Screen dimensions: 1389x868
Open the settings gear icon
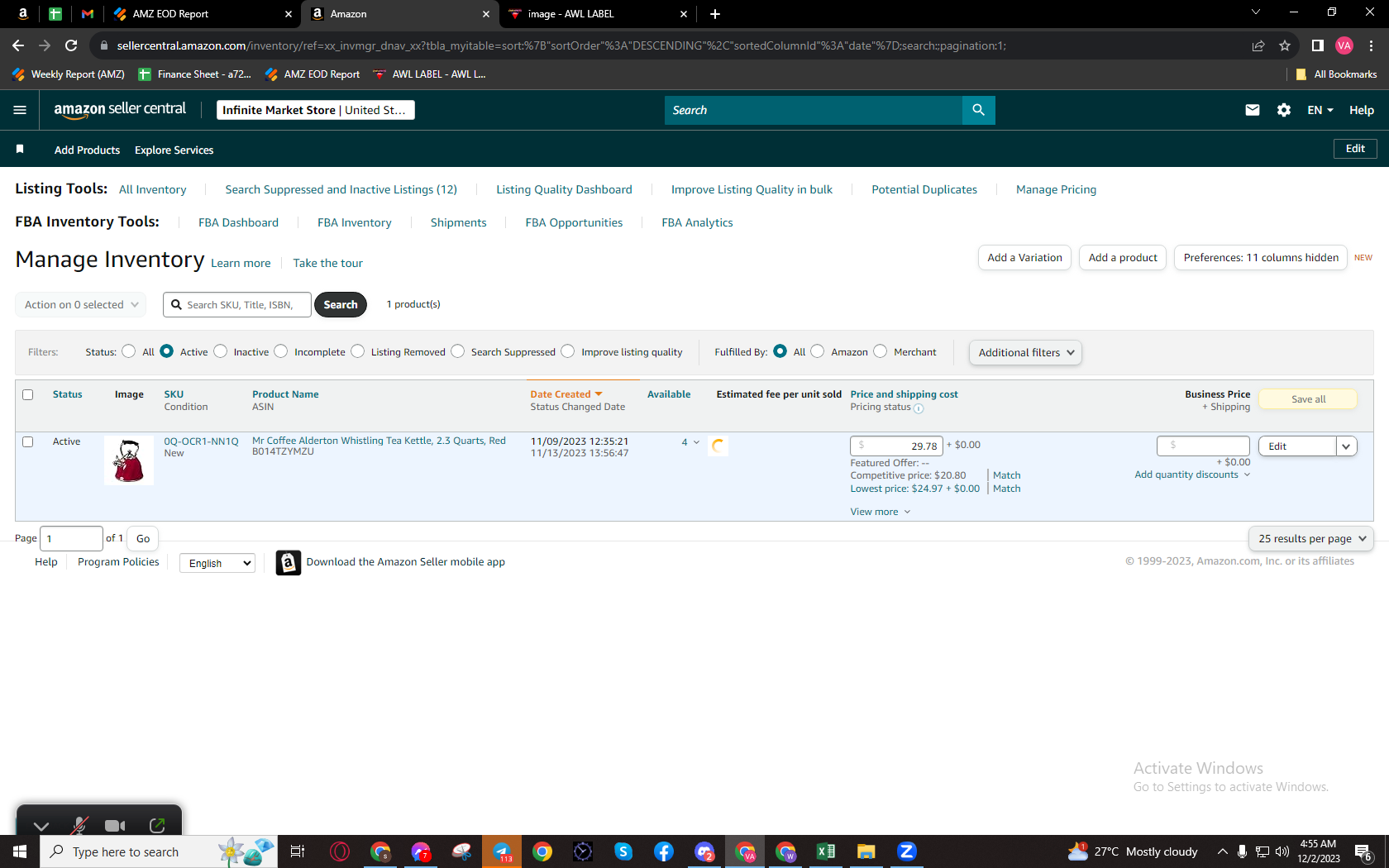tap(1284, 110)
